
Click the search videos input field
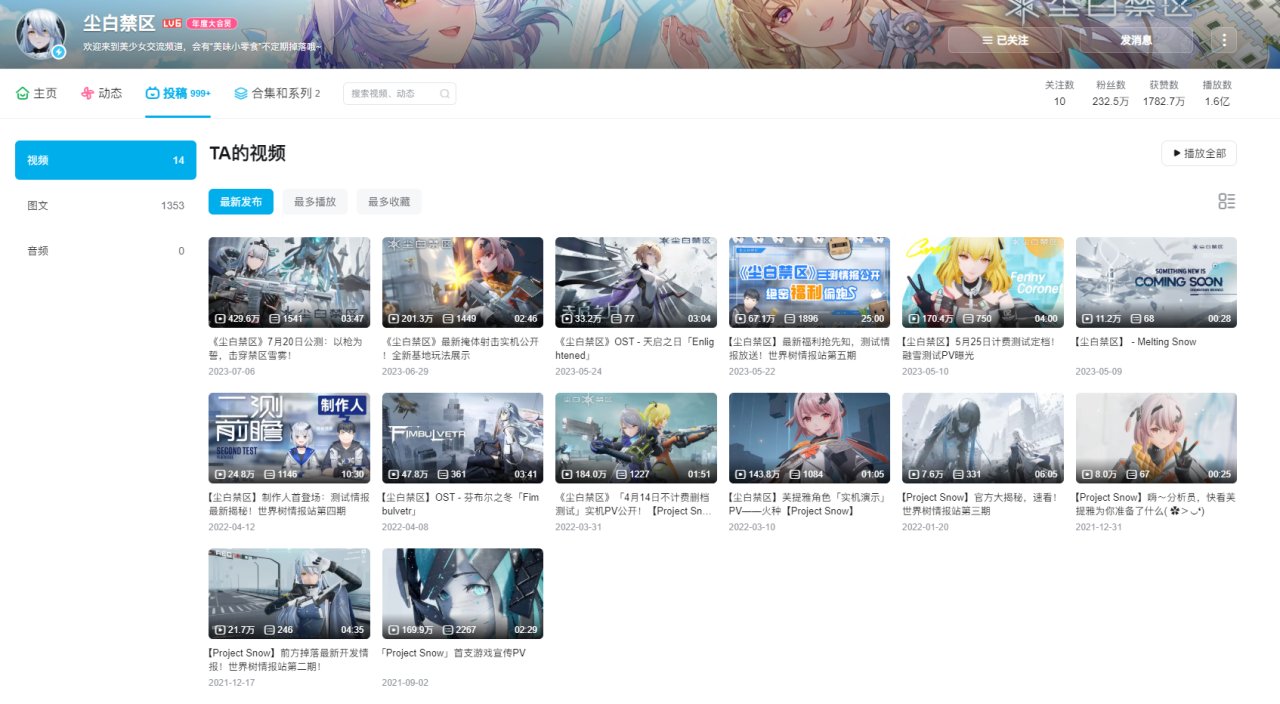(392, 94)
